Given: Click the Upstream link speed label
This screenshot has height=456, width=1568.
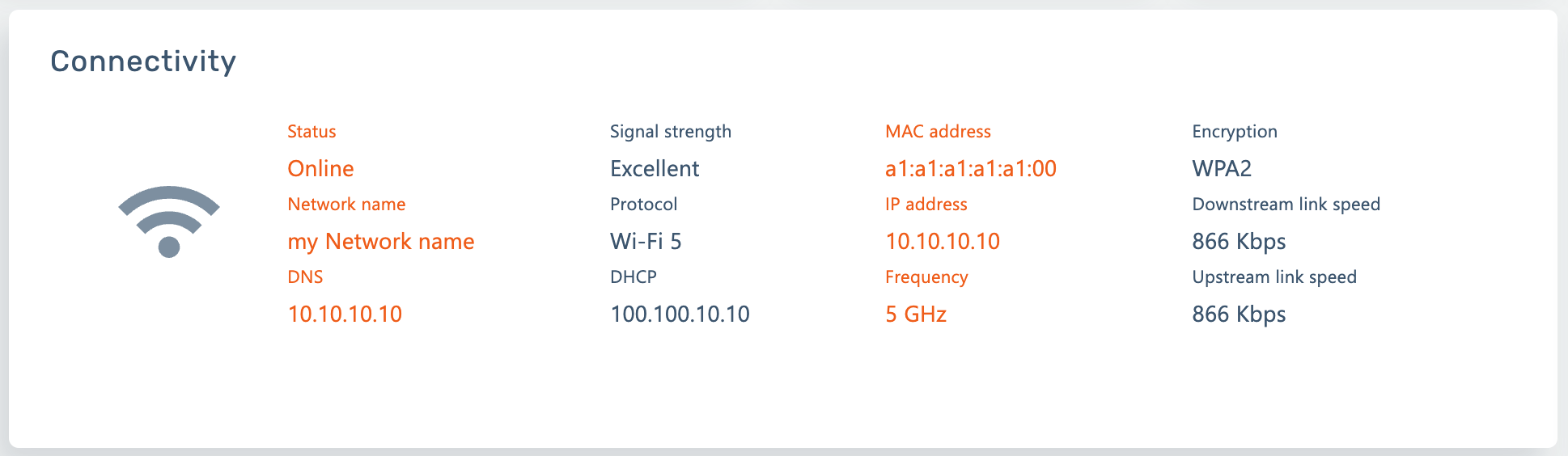Looking at the screenshot, I should (x=1273, y=277).
